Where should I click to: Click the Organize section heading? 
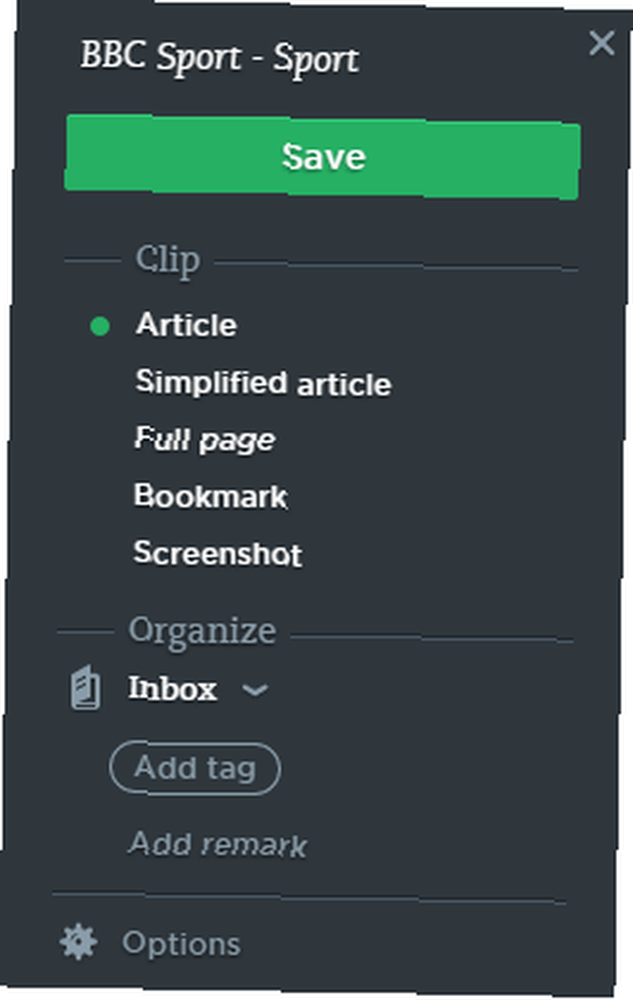click(x=202, y=630)
